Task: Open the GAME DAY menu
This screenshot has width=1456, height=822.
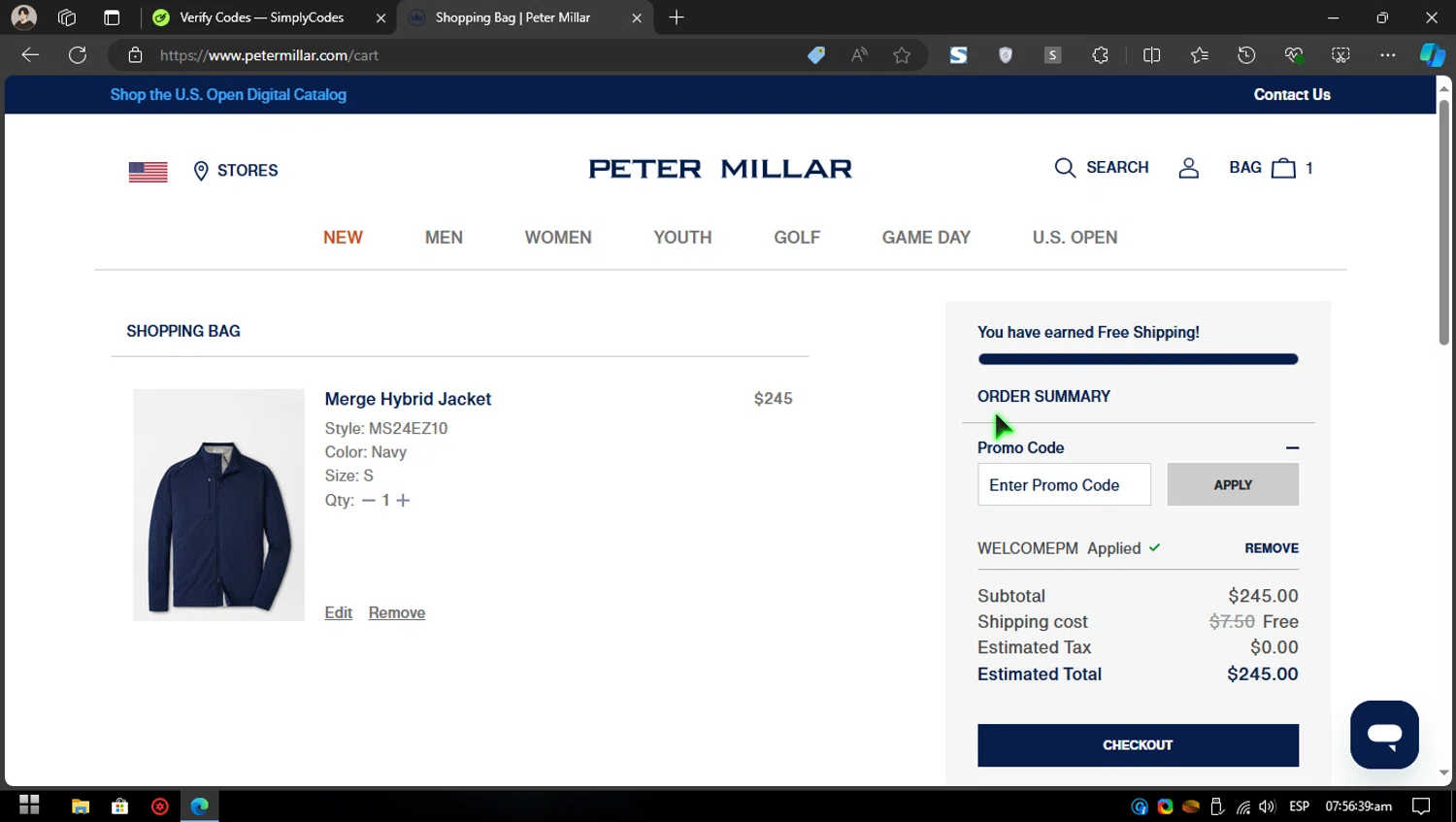Action: pos(926,238)
